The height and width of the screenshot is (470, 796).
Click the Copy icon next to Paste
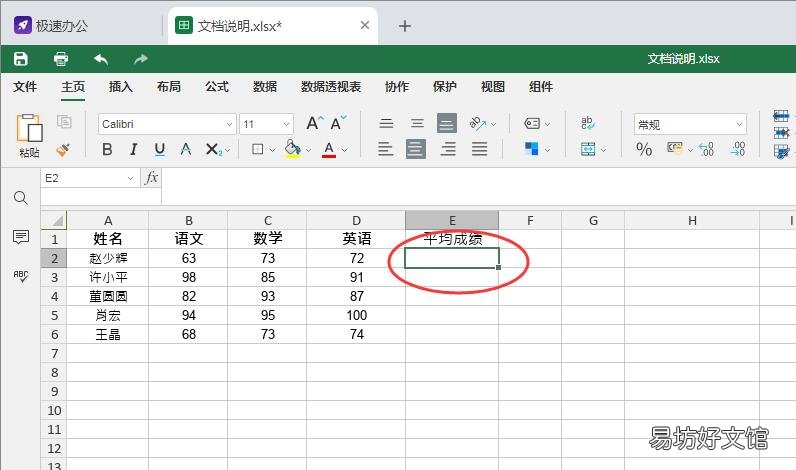click(x=64, y=122)
